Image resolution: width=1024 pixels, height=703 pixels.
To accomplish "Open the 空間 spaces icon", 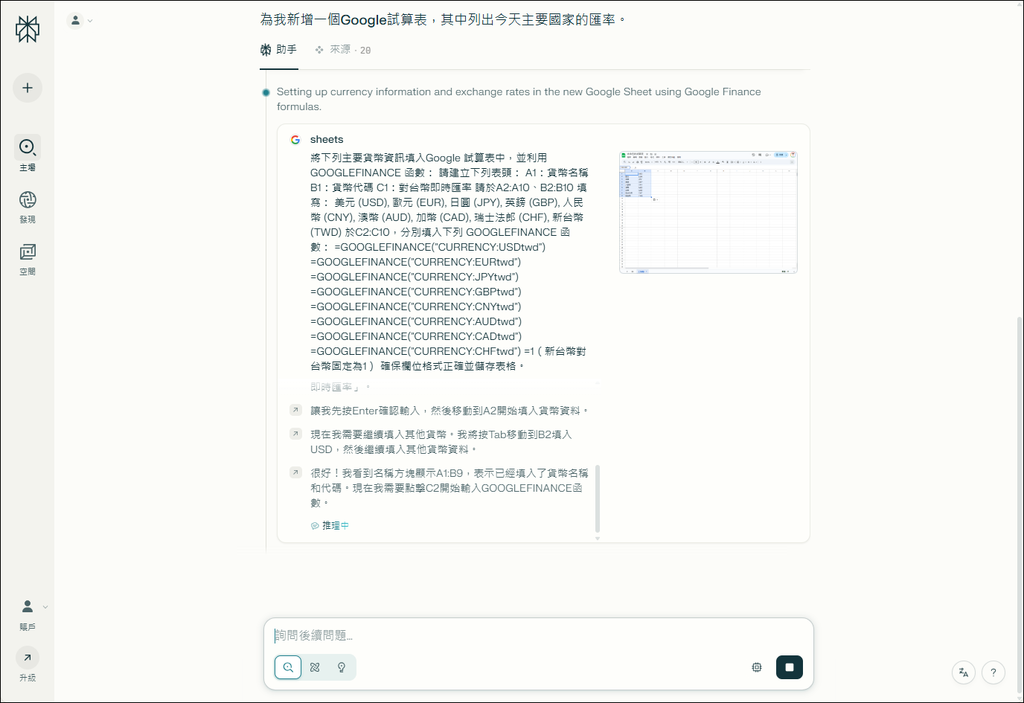I will point(27,252).
